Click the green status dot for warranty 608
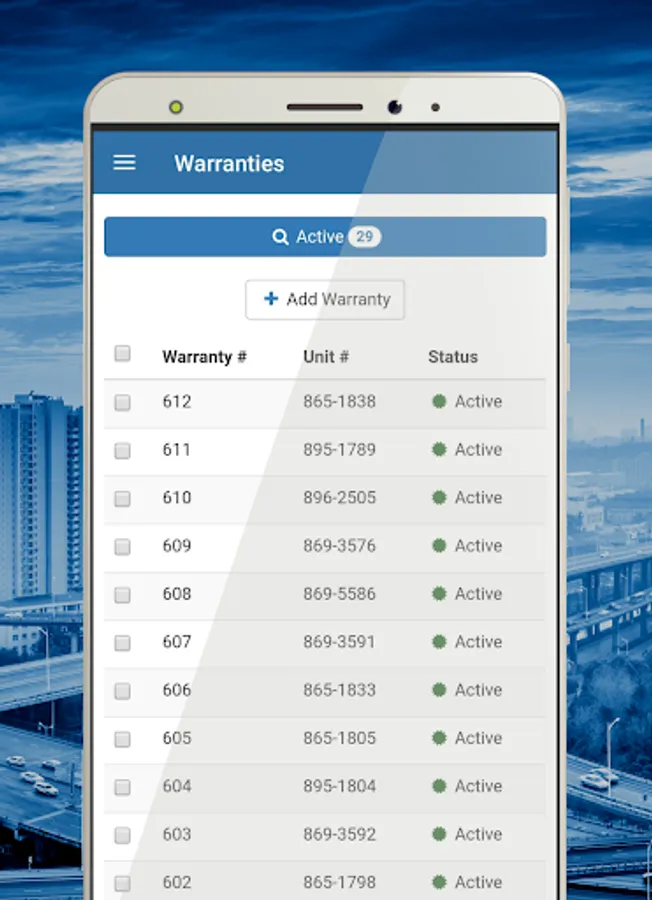This screenshot has height=900, width=652. click(439, 593)
